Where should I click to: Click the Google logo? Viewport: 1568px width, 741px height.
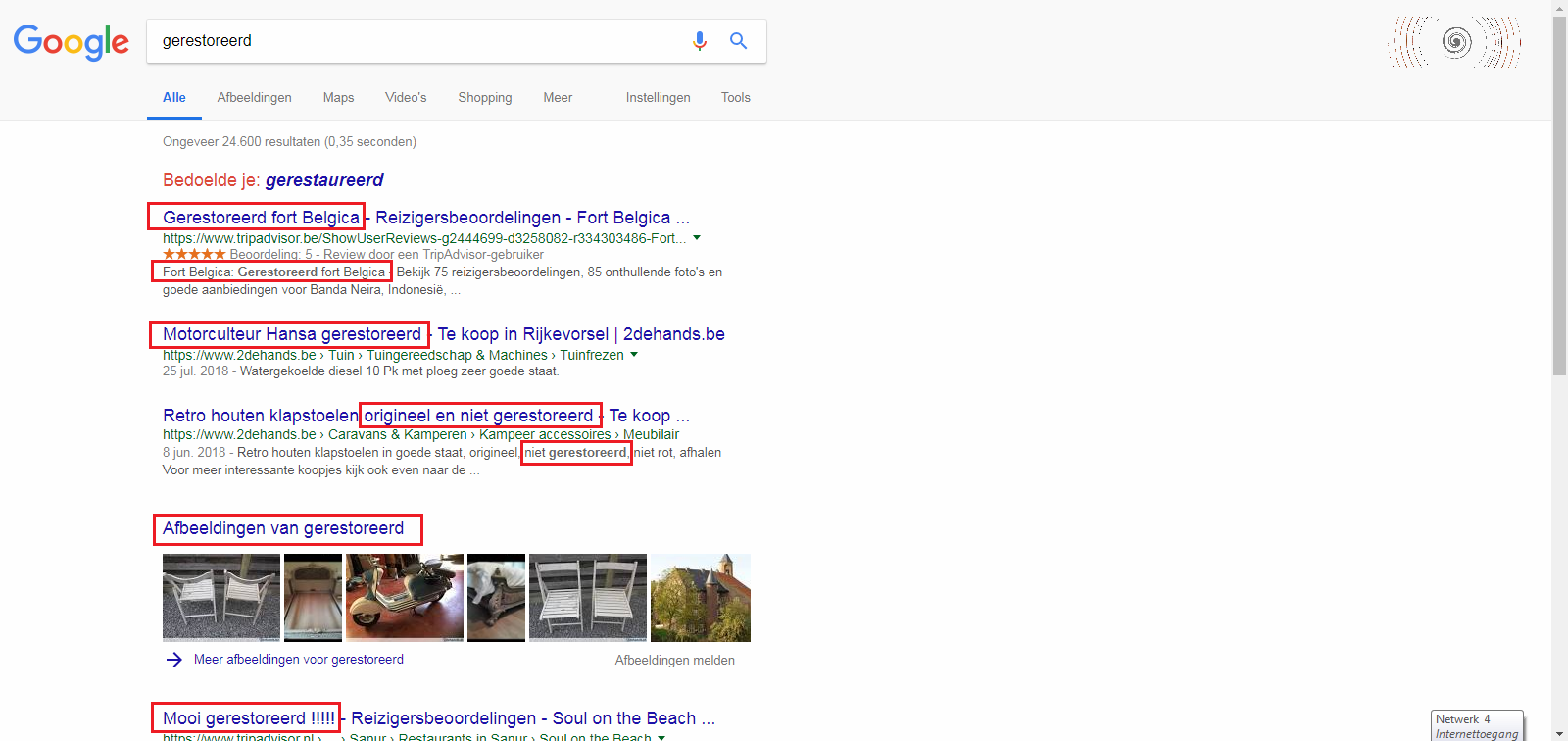coord(71,42)
